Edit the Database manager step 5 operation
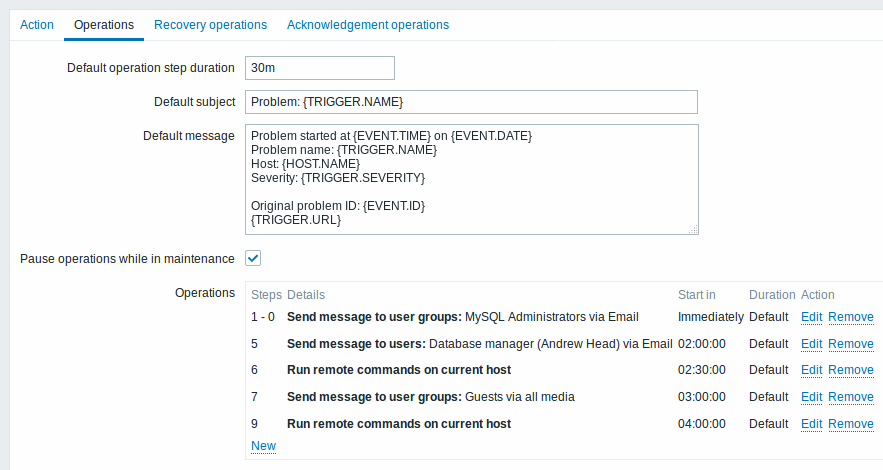 [x=811, y=344]
